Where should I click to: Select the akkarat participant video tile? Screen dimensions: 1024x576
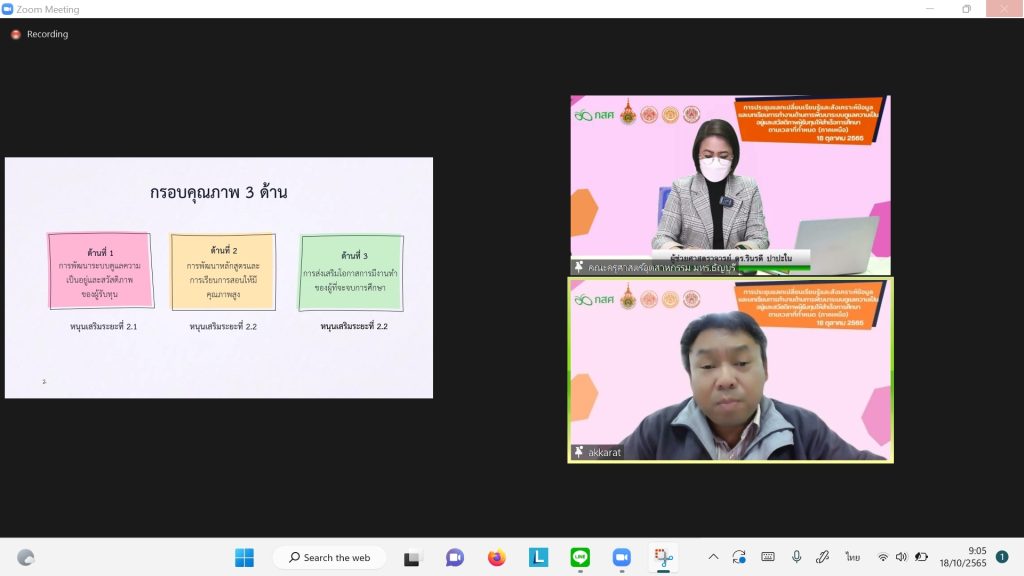pos(730,370)
